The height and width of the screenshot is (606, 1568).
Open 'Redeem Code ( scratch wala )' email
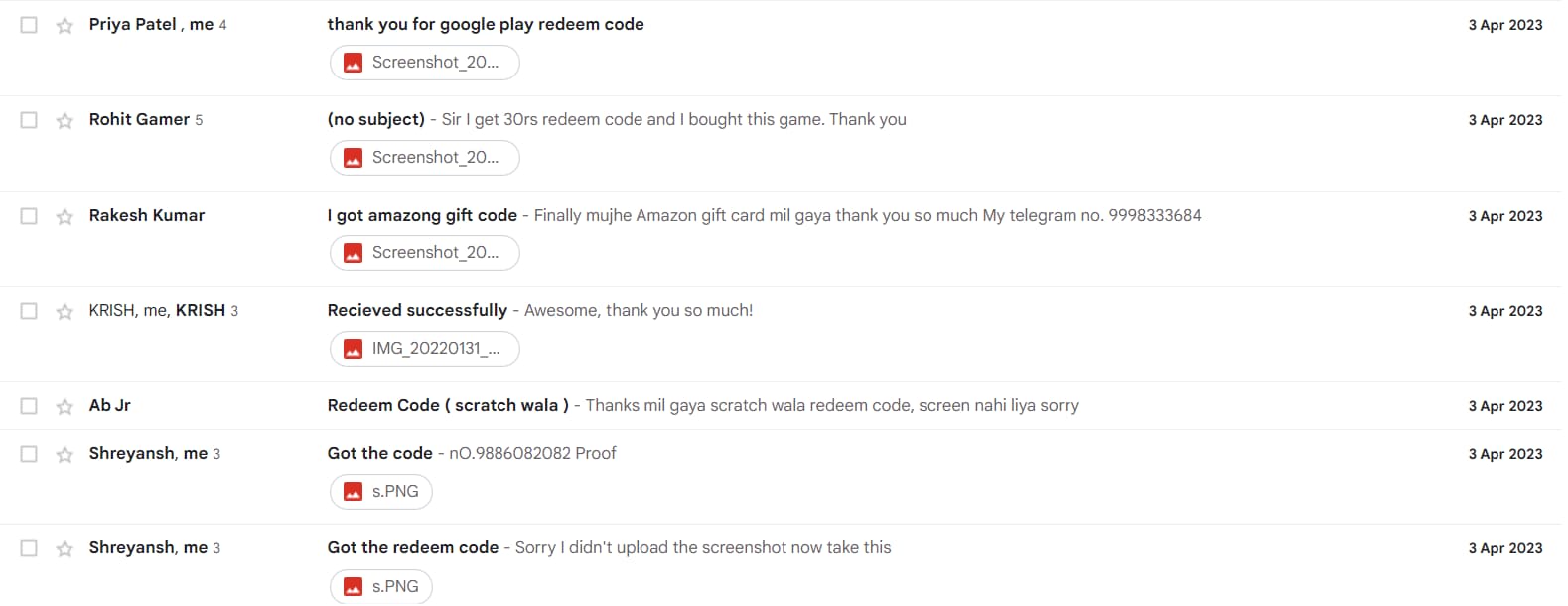coord(448,406)
